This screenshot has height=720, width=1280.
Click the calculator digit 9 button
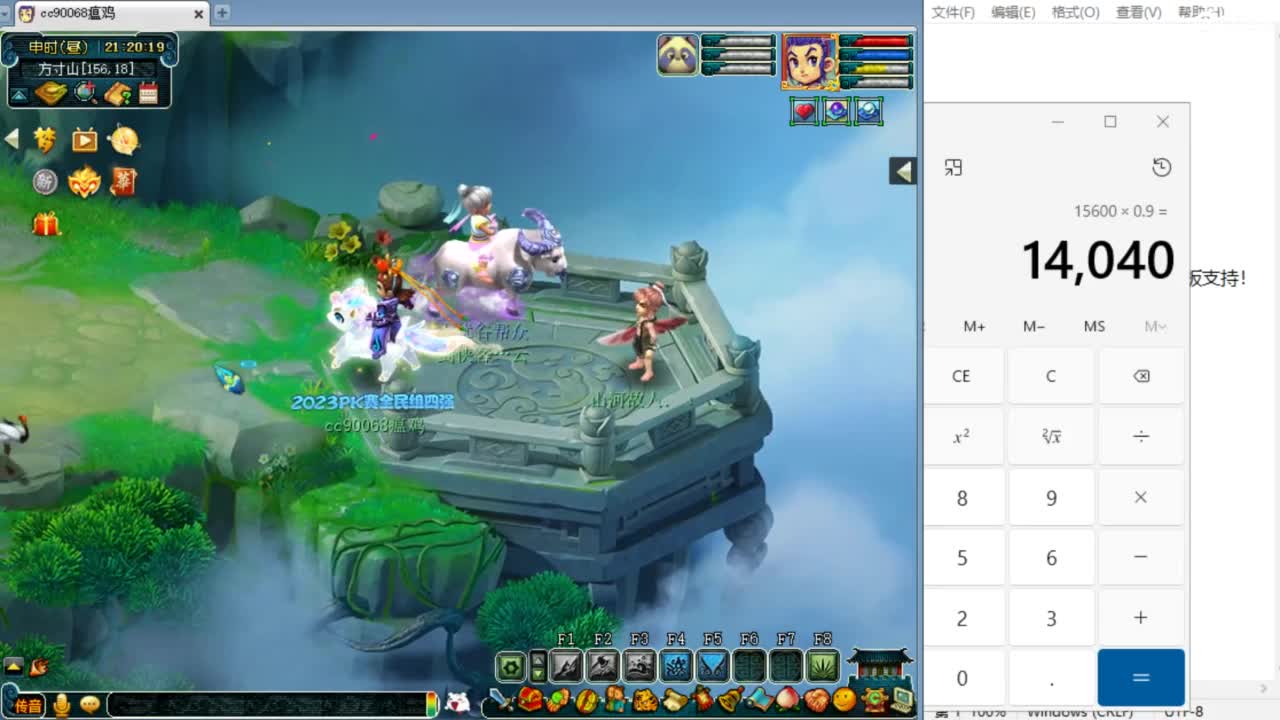click(1050, 497)
